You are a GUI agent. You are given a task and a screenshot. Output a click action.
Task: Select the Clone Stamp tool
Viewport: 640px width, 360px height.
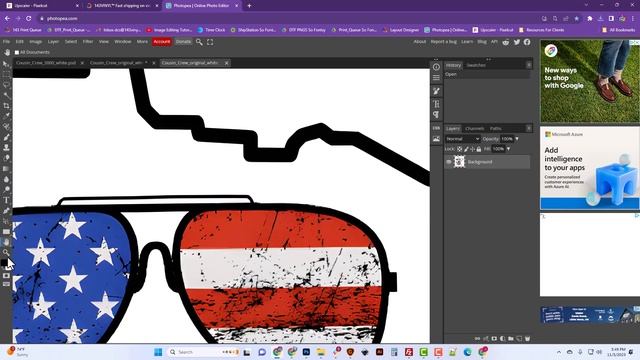[x=6, y=147]
